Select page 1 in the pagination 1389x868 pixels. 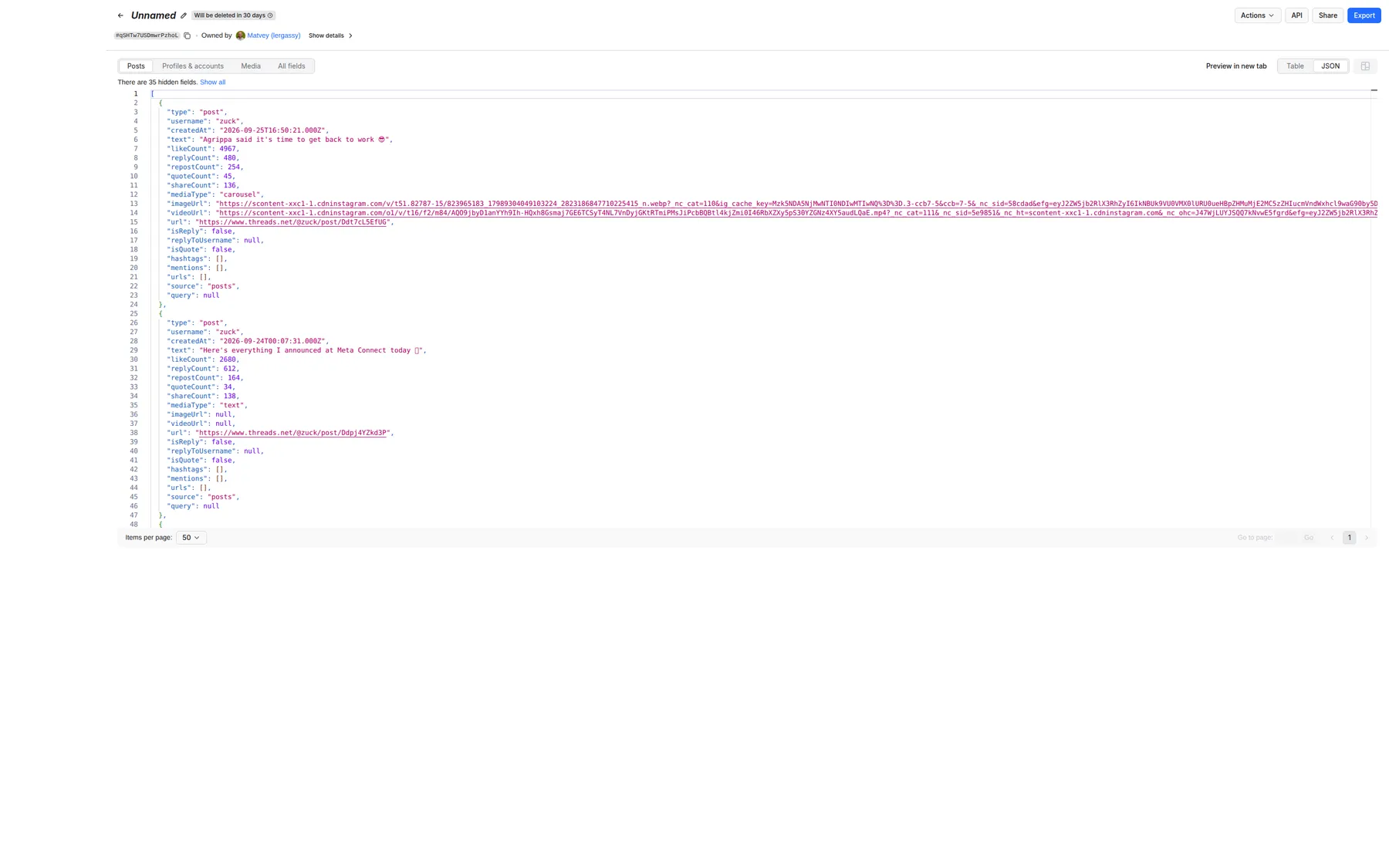(1349, 538)
